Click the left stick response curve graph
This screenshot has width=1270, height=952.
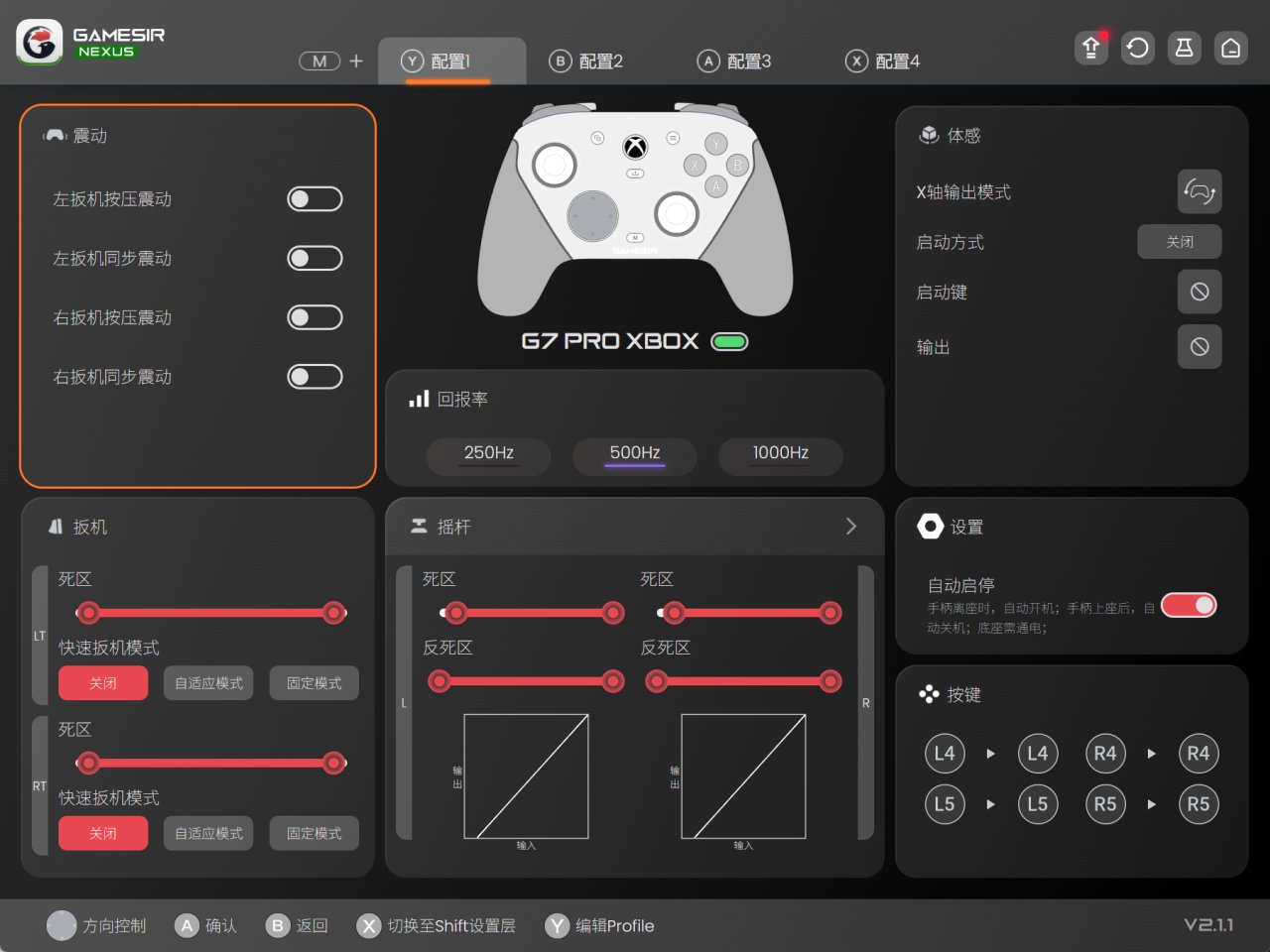pos(526,776)
